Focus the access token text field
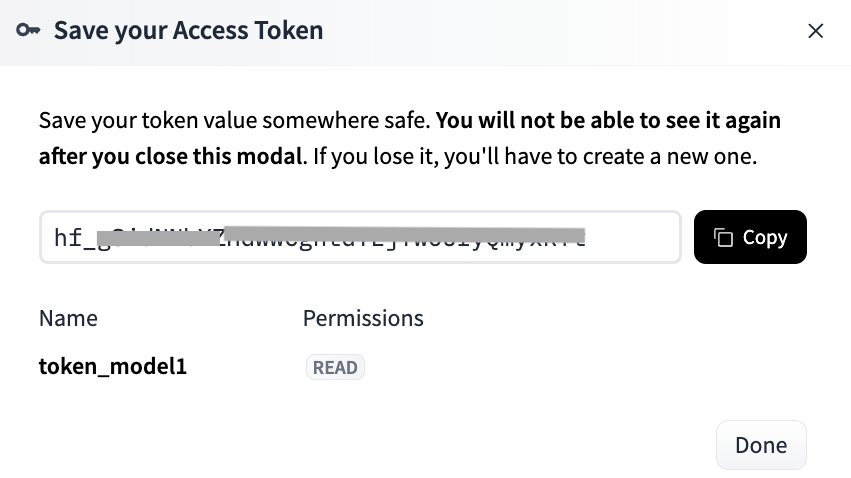Image resolution: width=851 pixels, height=478 pixels. pos(360,237)
